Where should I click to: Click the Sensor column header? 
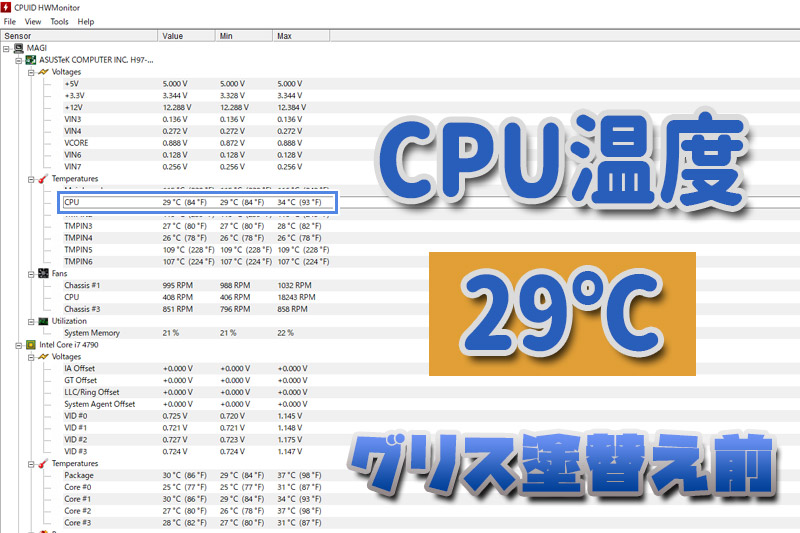tap(79, 36)
